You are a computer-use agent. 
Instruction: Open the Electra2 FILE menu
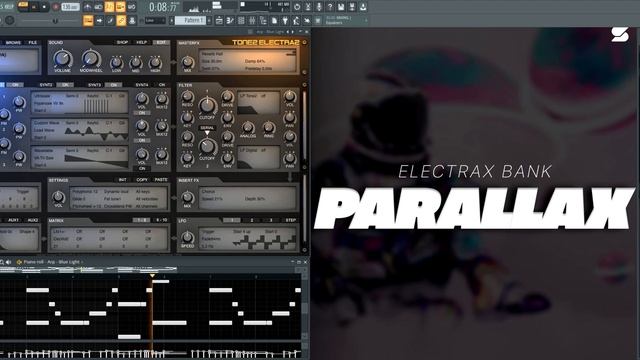point(33,42)
